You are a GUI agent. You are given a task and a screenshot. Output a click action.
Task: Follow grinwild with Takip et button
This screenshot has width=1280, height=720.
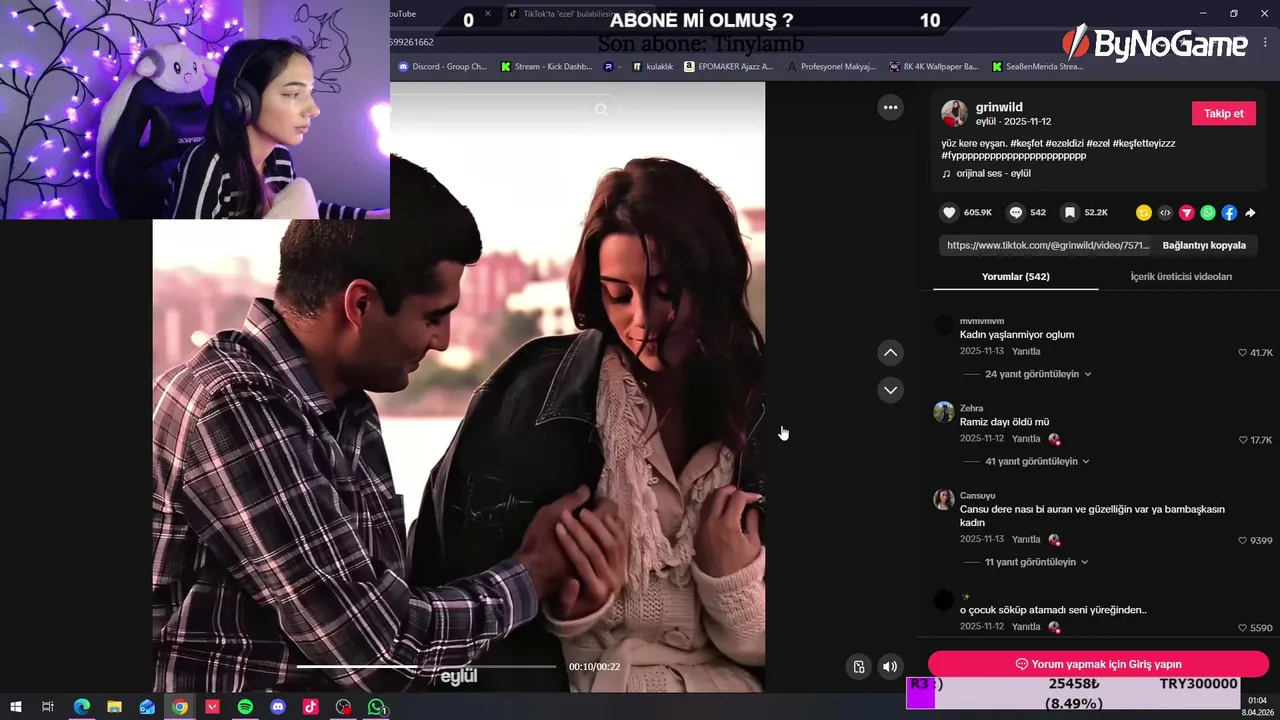1223,113
